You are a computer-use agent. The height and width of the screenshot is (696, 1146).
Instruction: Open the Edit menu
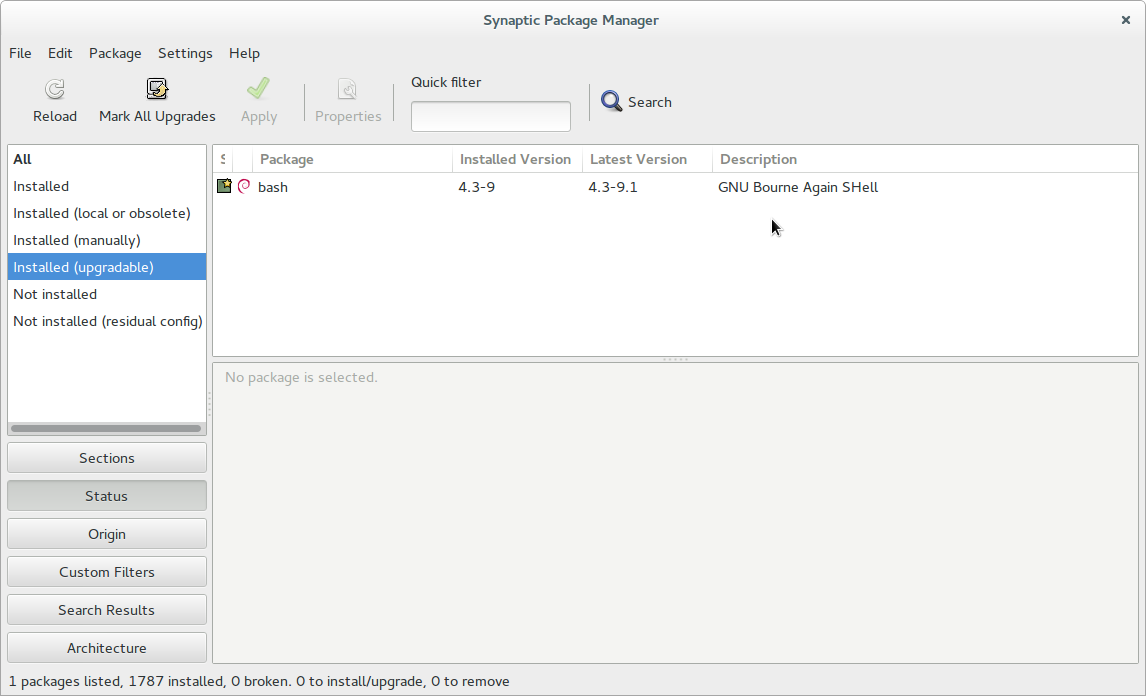point(60,53)
